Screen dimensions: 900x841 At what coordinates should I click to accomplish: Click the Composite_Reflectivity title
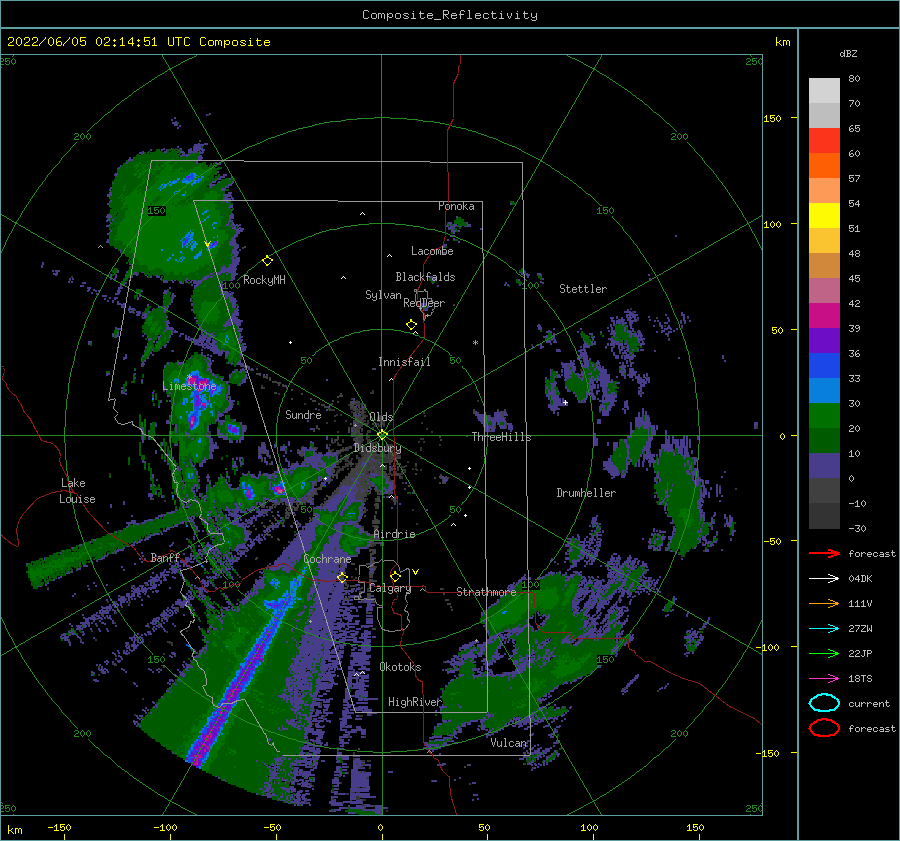449,15
